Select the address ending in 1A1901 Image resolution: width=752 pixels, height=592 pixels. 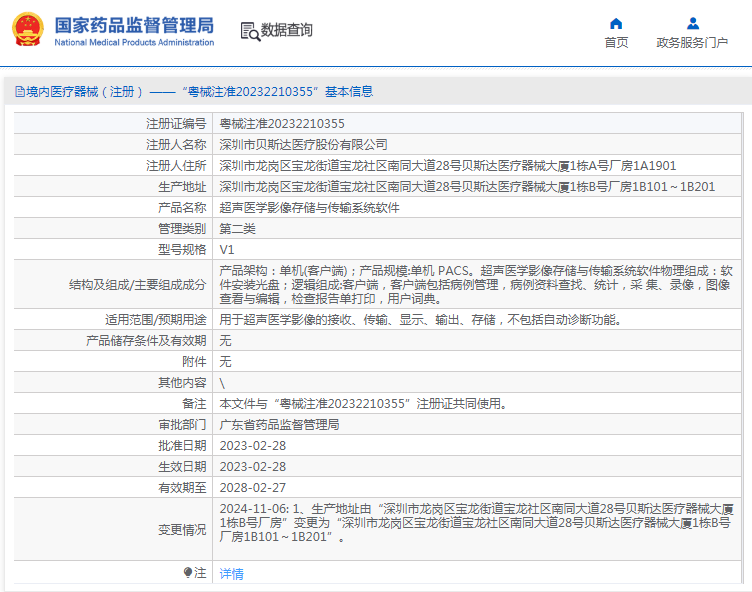pyautogui.click(x=448, y=166)
